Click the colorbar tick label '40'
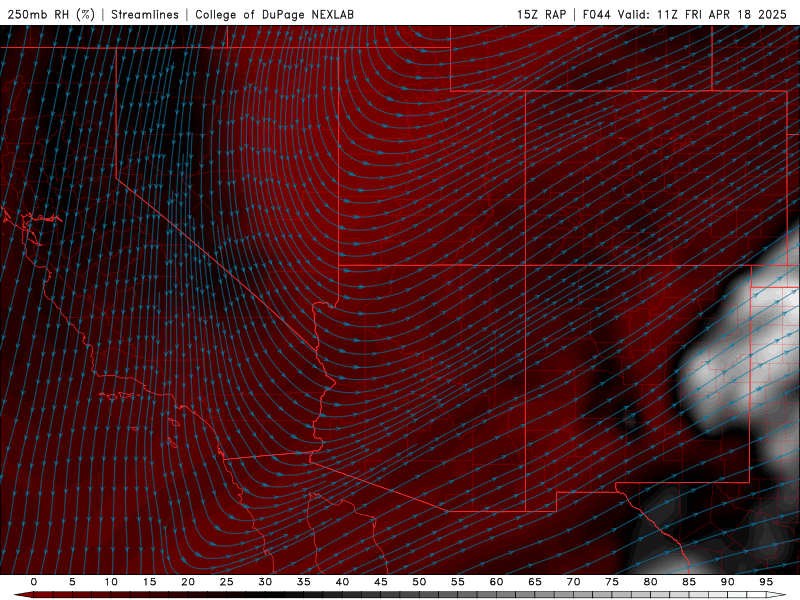Image resolution: width=800 pixels, height=600 pixels. pyautogui.click(x=342, y=582)
